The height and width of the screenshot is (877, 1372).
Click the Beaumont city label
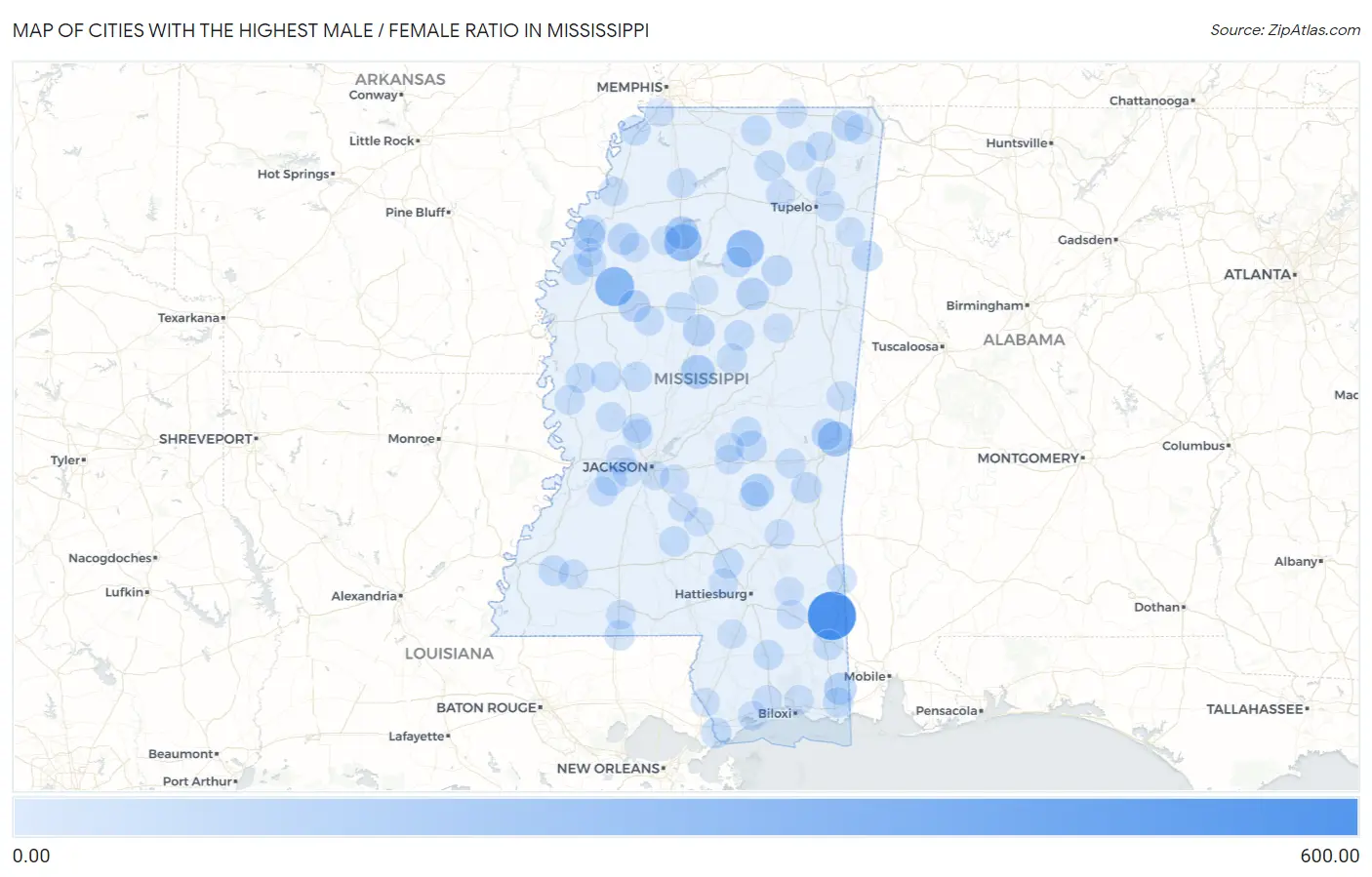tap(181, 754)
